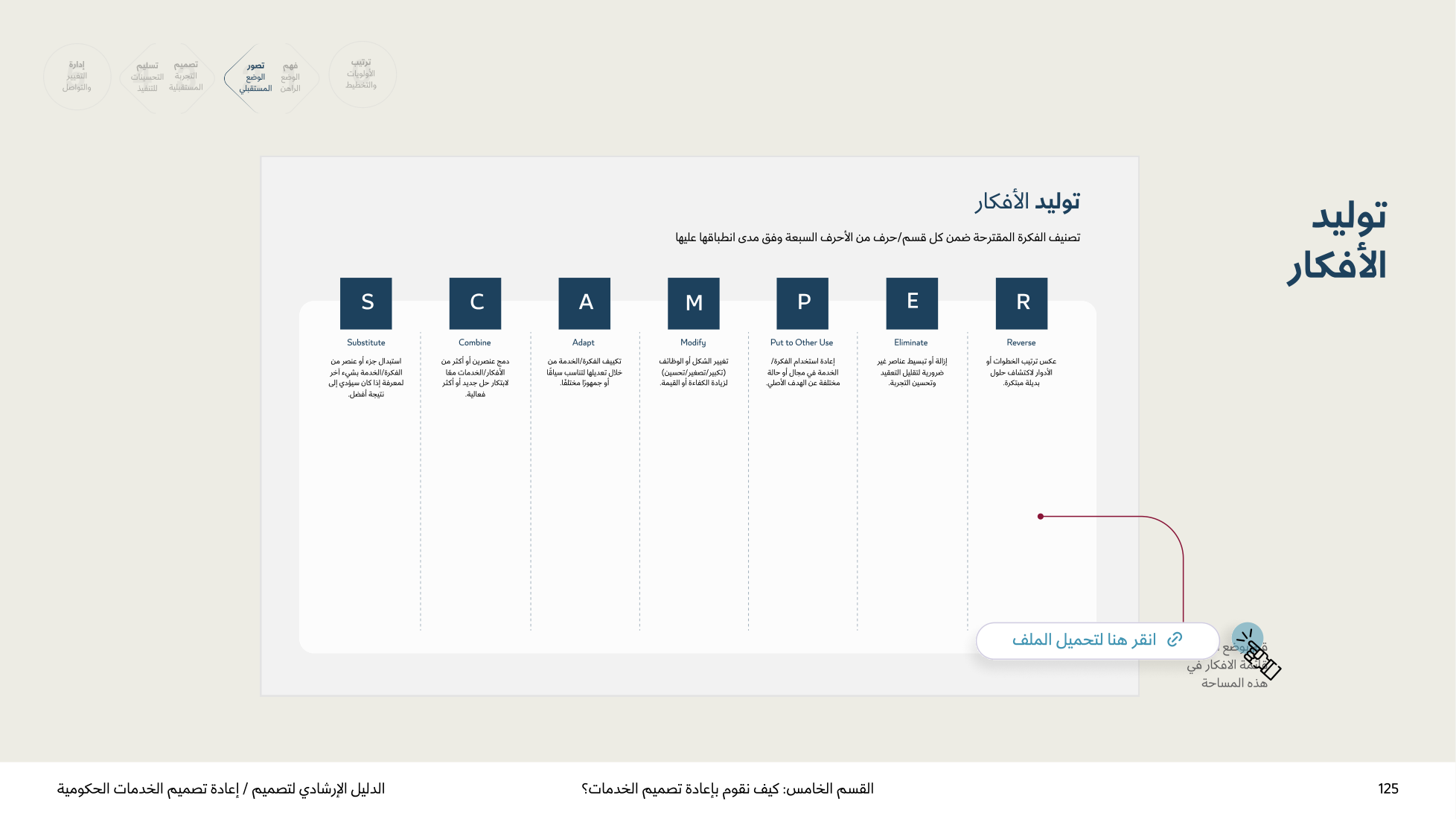Image resolution: width=1456 pixels, height=819 pixels.
Task: Click the M (Modify) letter tile
Action: (694, 303)
